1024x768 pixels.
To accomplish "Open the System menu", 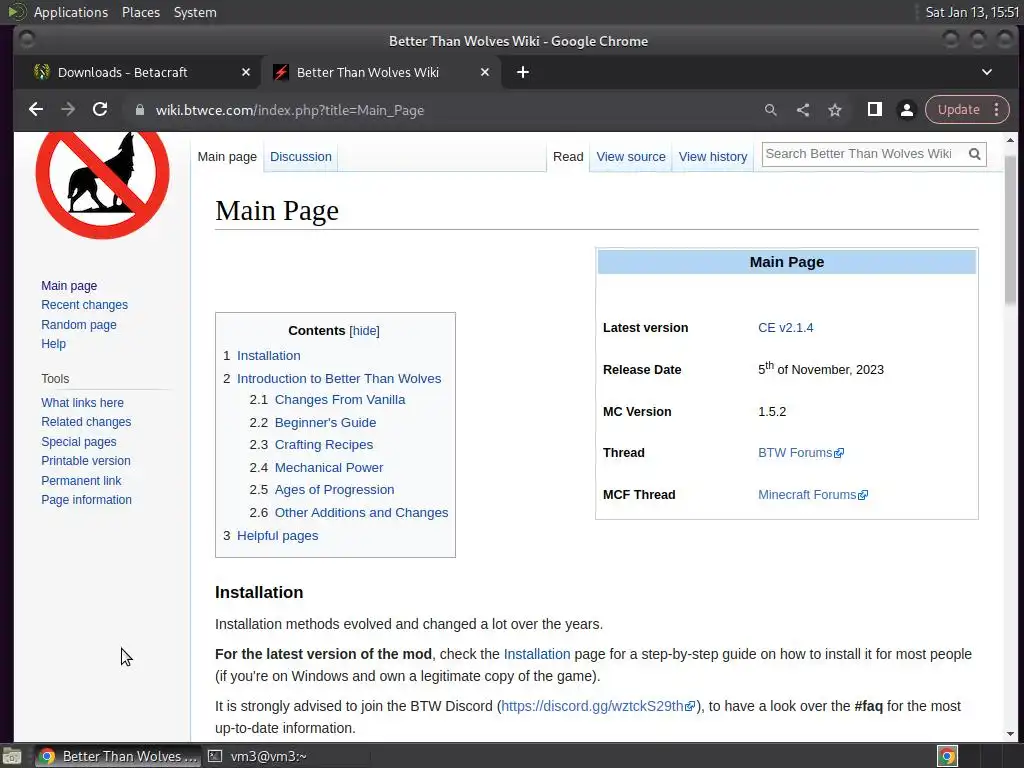I will tap(195, 12).
